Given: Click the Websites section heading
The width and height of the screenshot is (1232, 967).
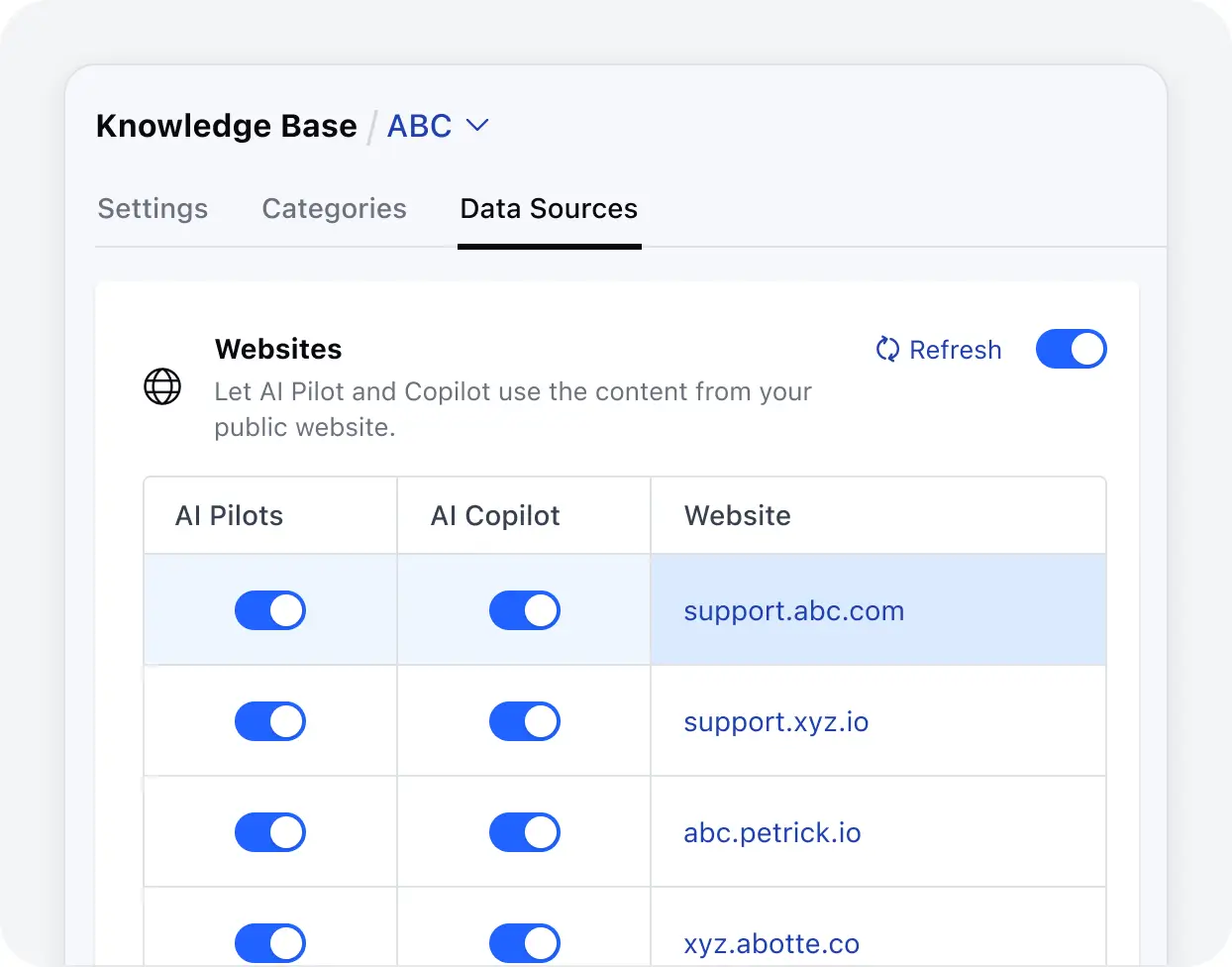Looking at the screenshot, I should pos(278,349).
